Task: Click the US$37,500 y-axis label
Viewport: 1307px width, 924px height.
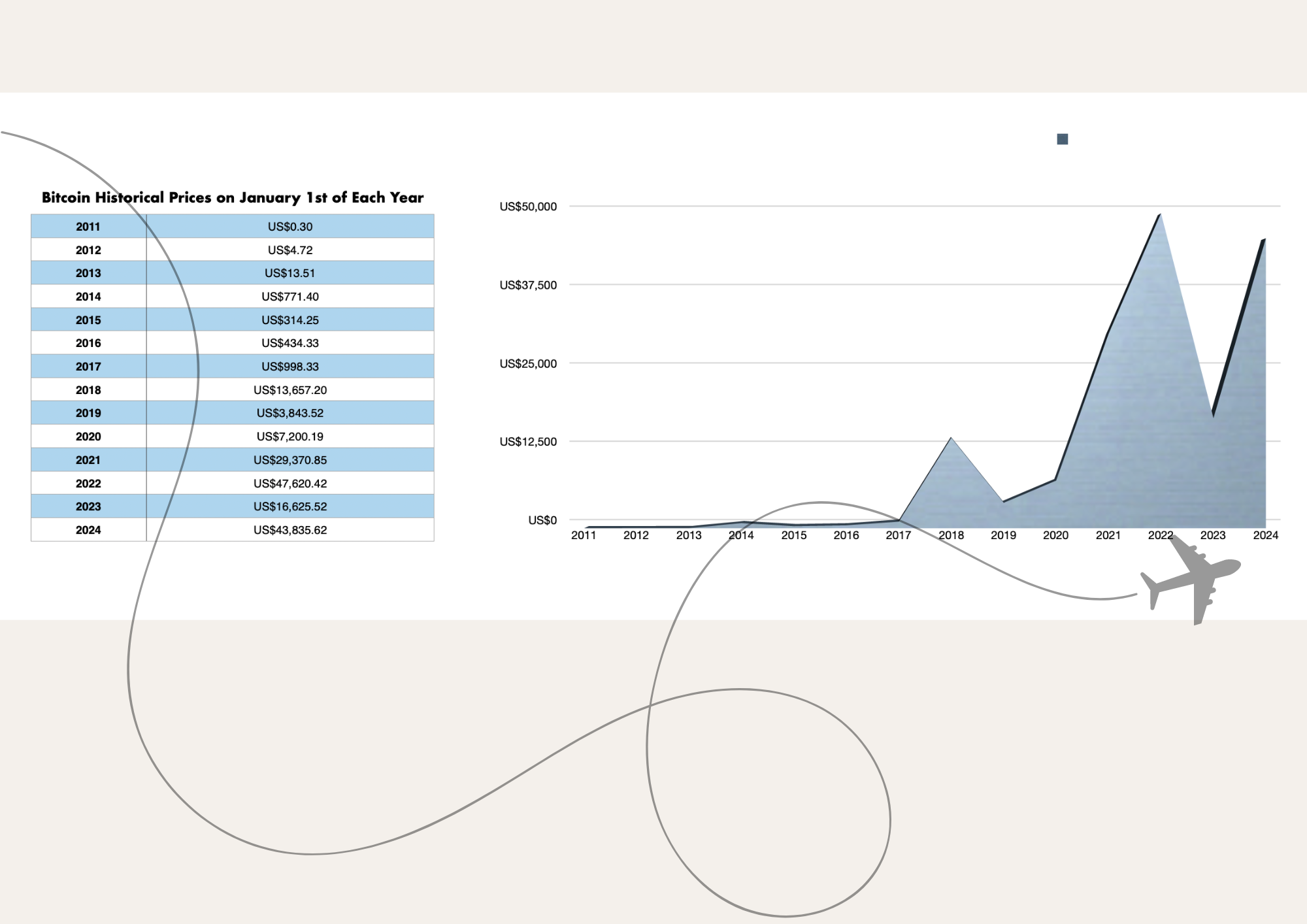Action: point(528,285)
